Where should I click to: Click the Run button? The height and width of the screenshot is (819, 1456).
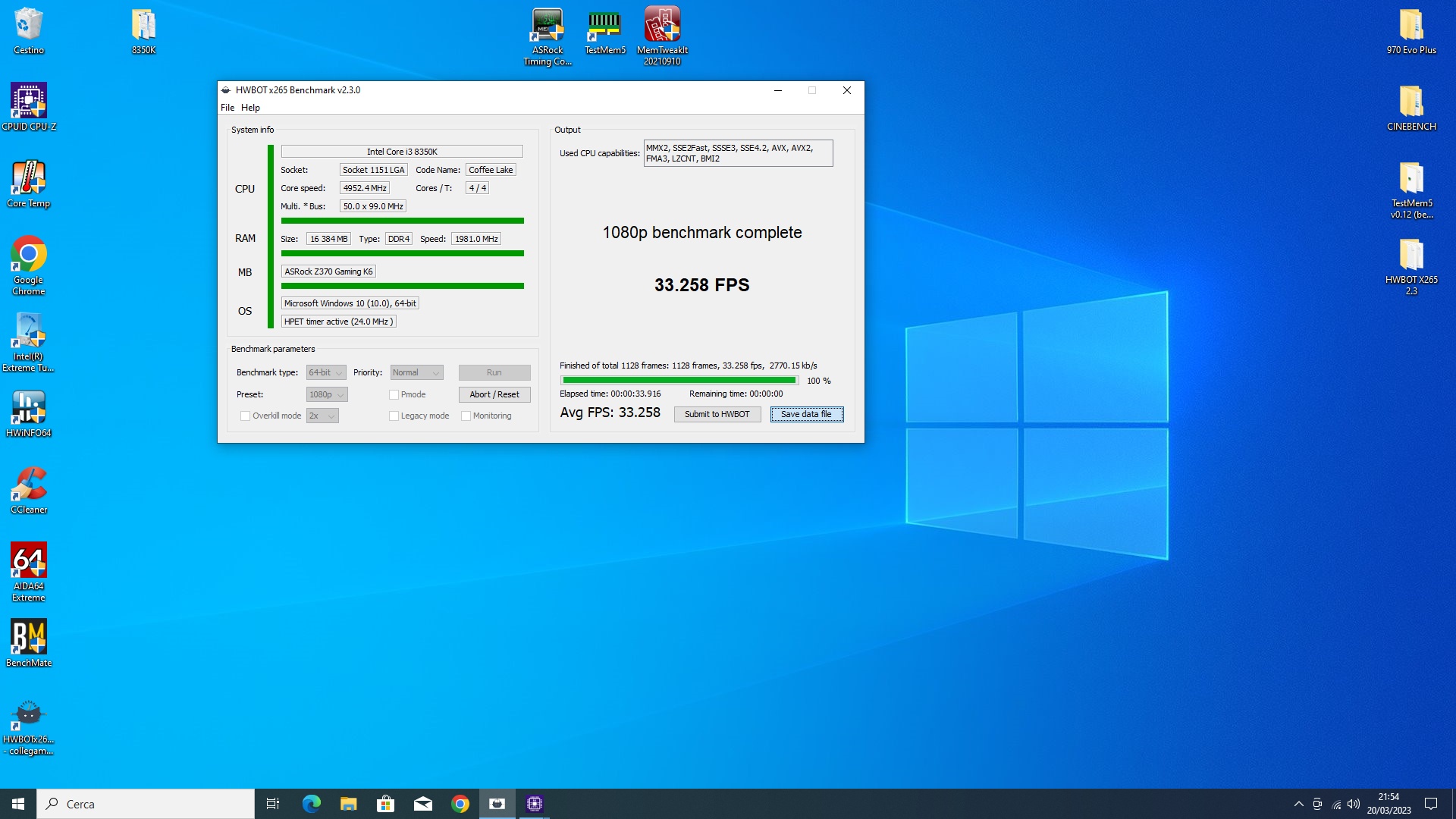494,372
